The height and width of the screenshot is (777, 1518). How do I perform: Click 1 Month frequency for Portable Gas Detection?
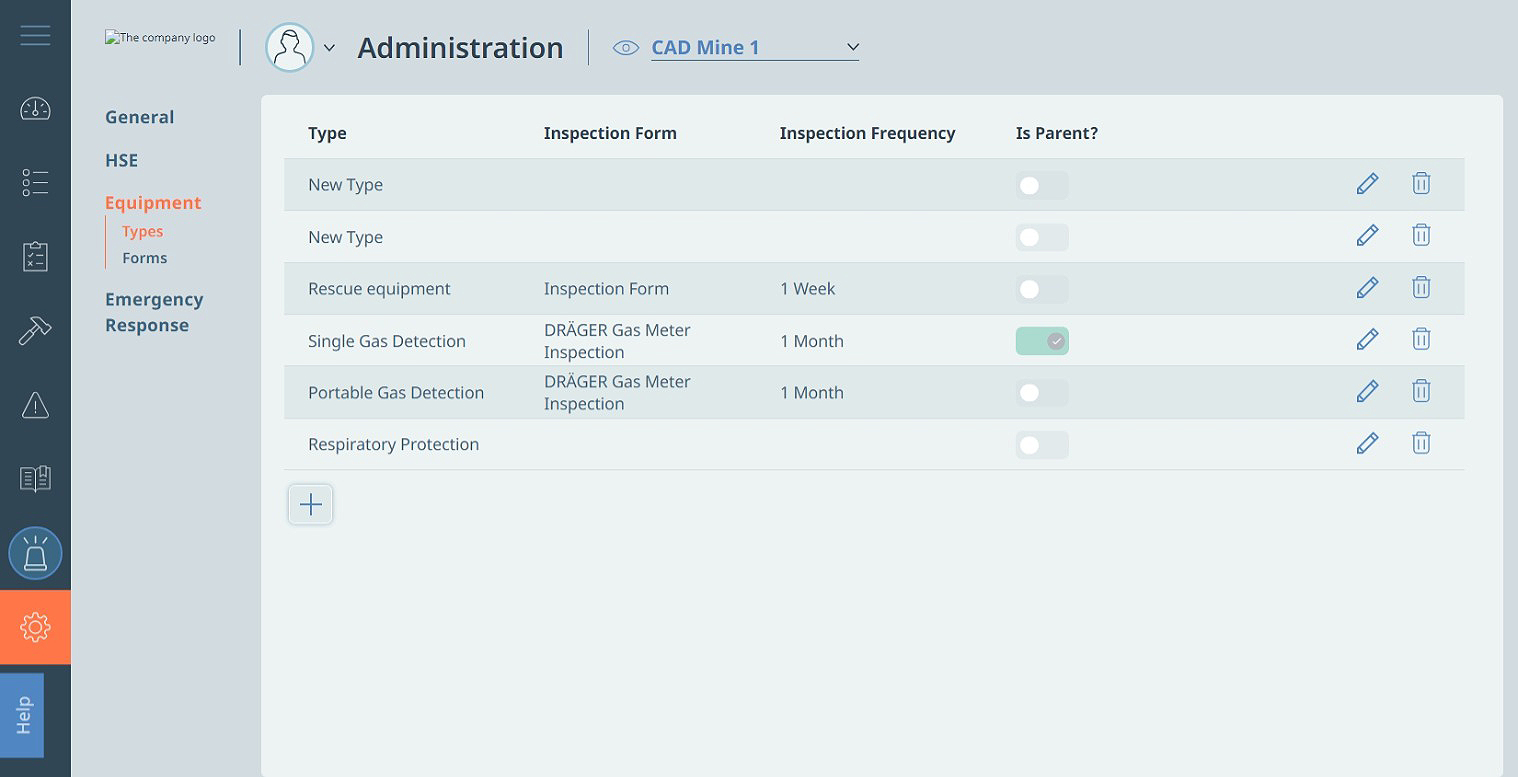(x=812, y=393)
